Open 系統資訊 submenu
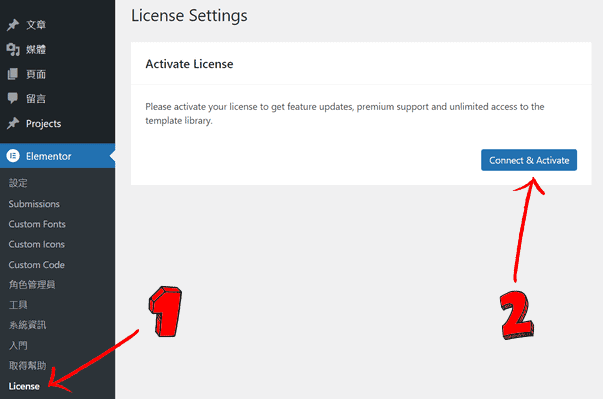This screenshot has width=603, height=399. click(x=27, y=325)
